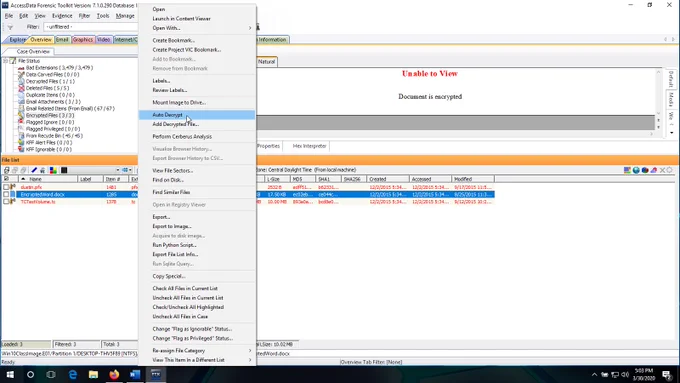Open Task View on taskbar
This screenshot has width=680, height=383.
[51, 374]
